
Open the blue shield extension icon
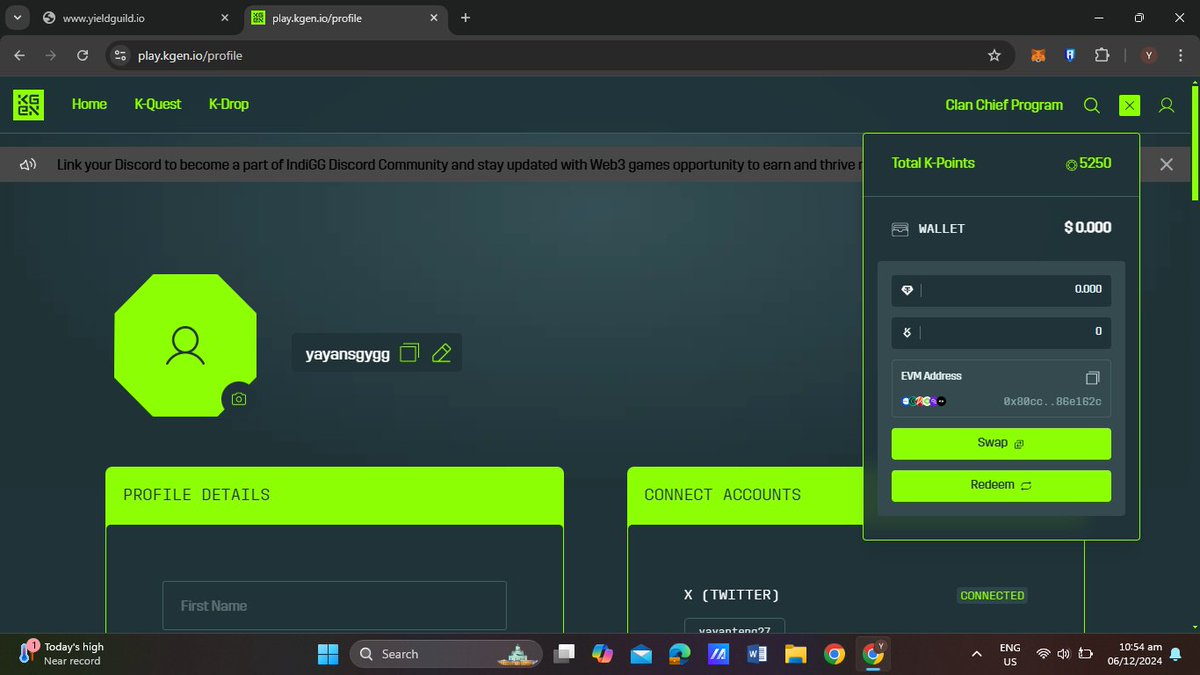coord(1069,56)
